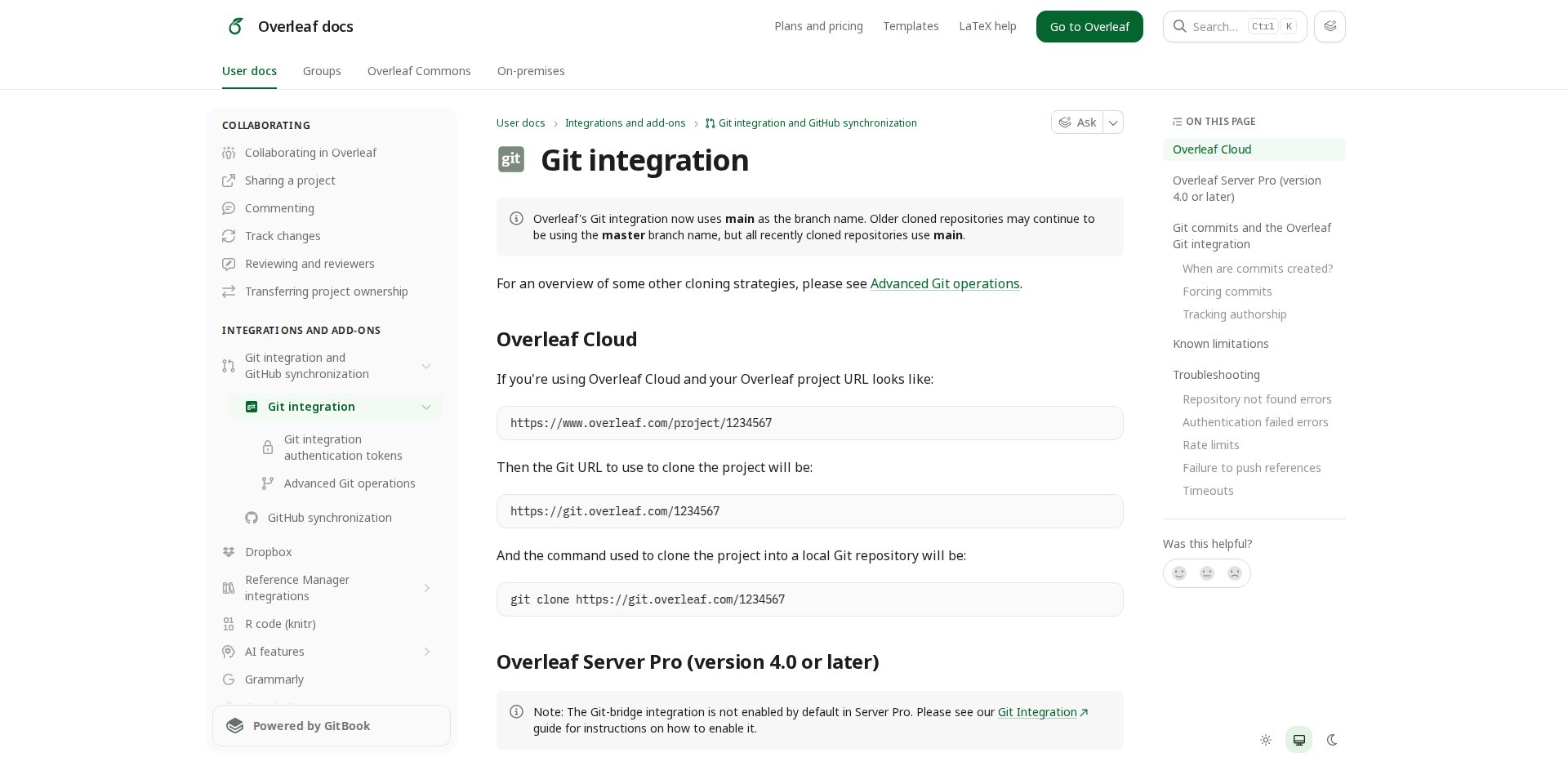The width and height of the screenshot is (1568, 766).
Task: Click the Sharing a project icon
Action: 229,180
